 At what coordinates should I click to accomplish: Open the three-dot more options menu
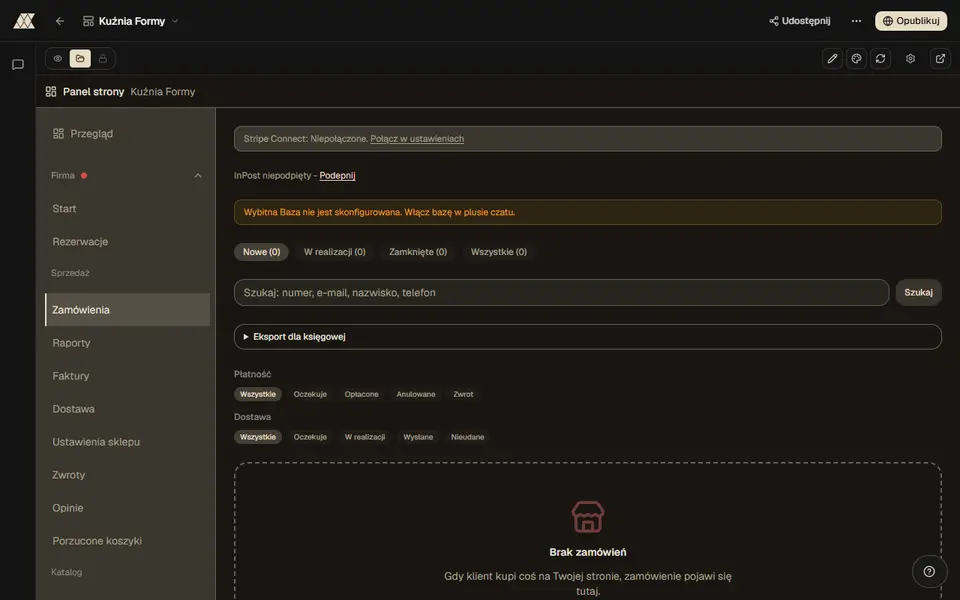coord(856,21)
